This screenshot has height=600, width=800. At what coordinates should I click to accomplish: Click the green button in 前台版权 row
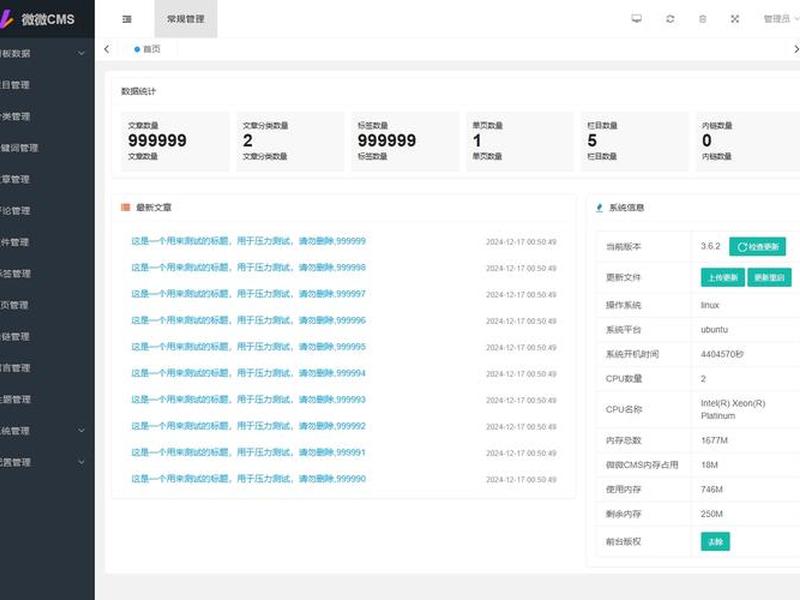click(715, 541)
